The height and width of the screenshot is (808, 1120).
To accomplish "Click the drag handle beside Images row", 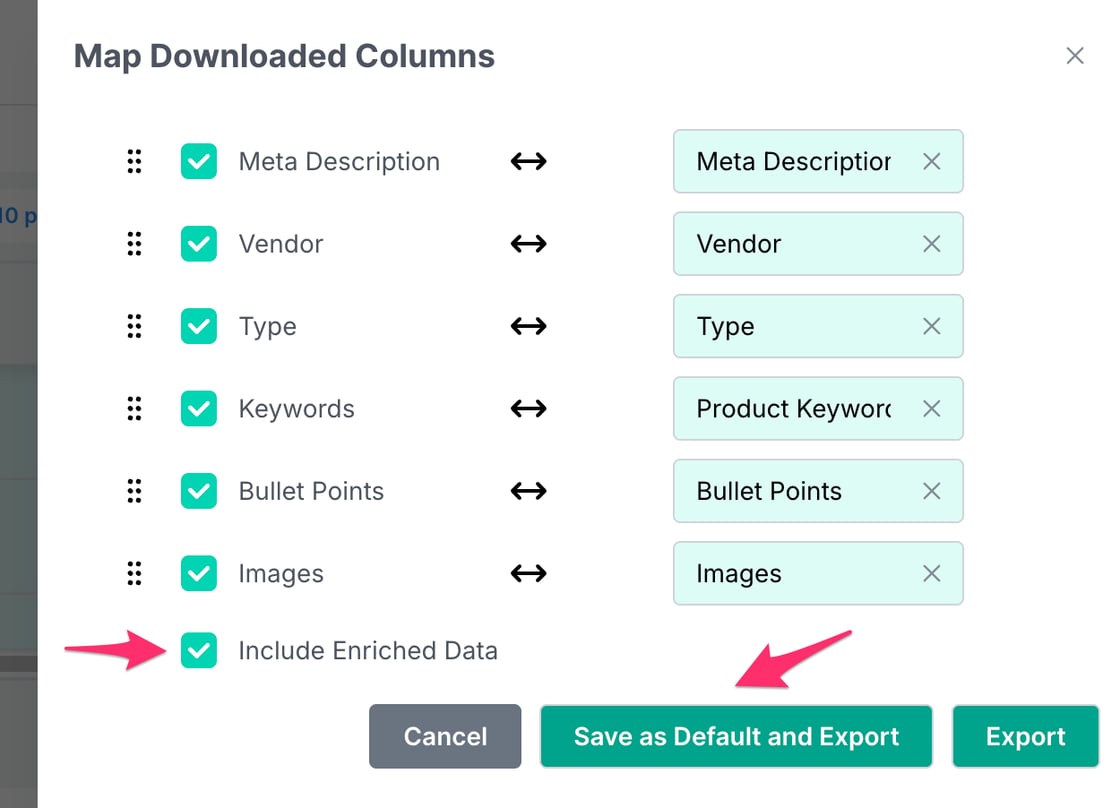I will 134,574.
